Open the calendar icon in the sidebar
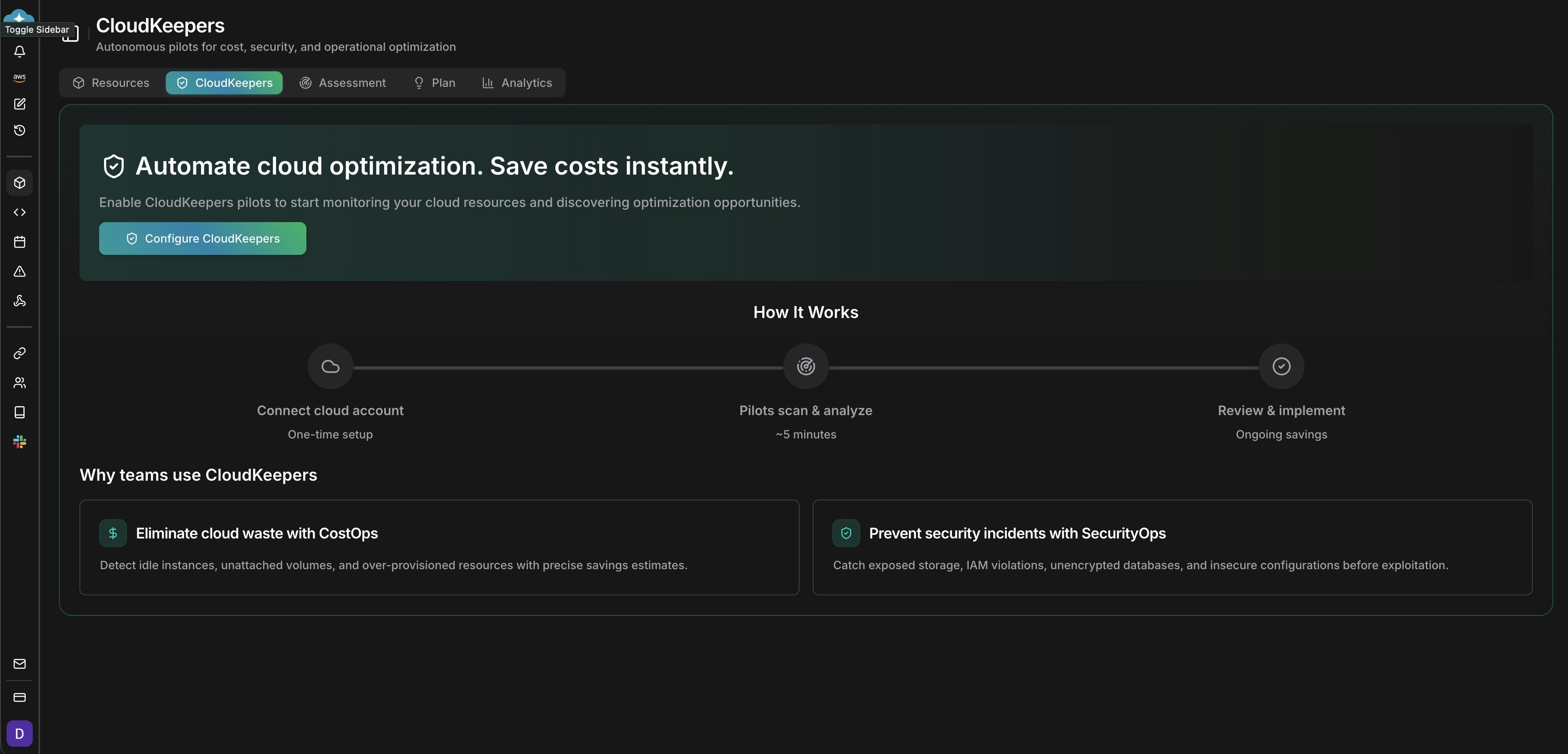1568x754 pixels. (x=19, y=242)
